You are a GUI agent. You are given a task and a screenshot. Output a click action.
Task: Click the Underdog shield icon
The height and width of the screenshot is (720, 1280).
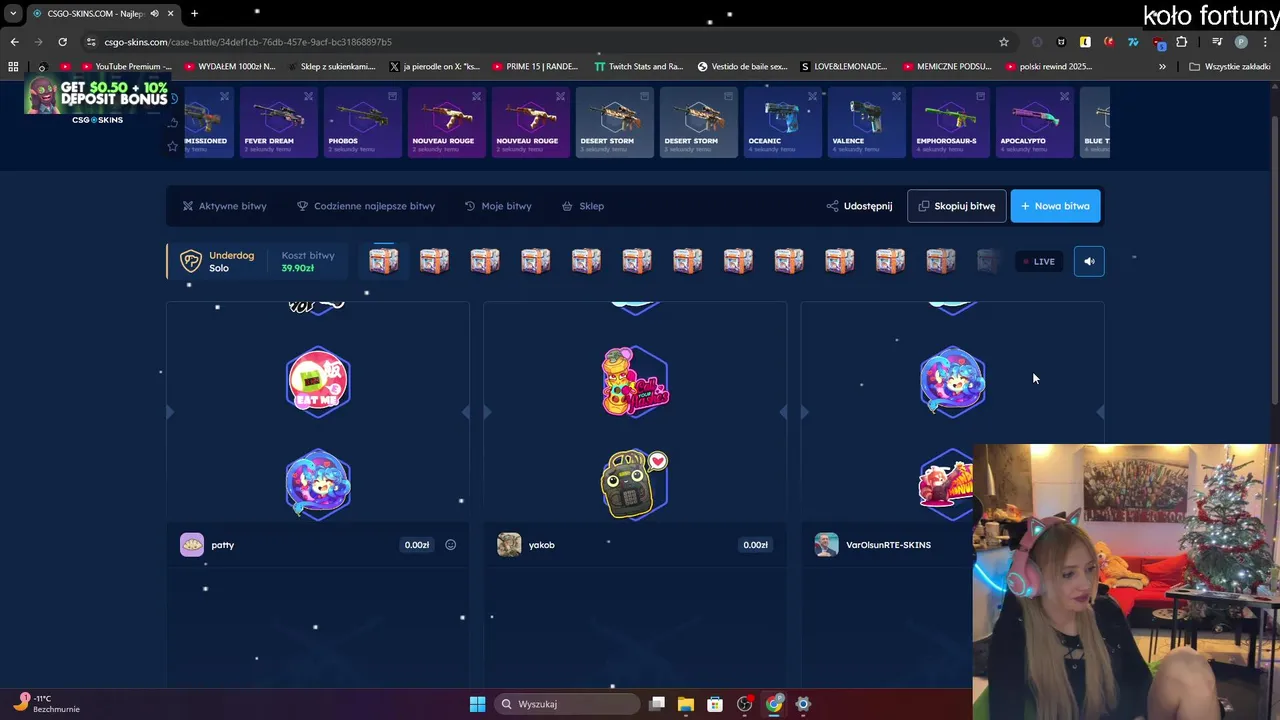[x=190, y=261]
